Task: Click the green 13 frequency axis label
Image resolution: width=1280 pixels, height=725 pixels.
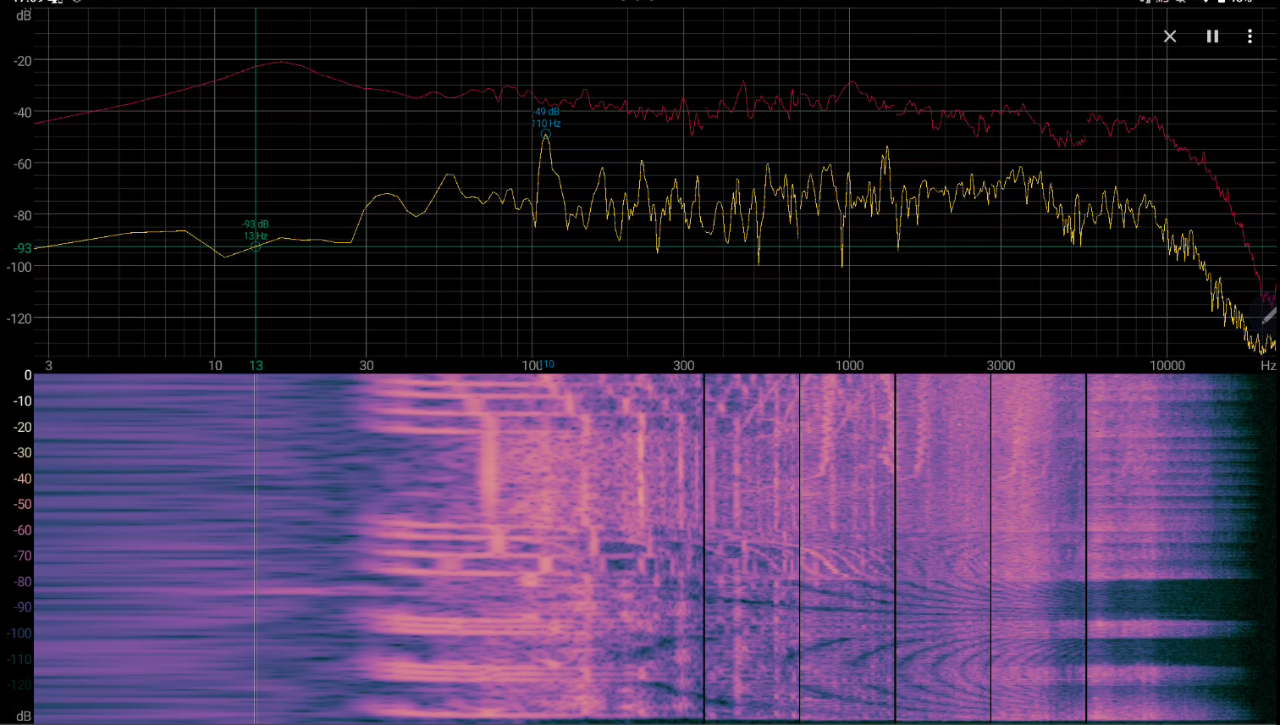Action: pos(256,366)
